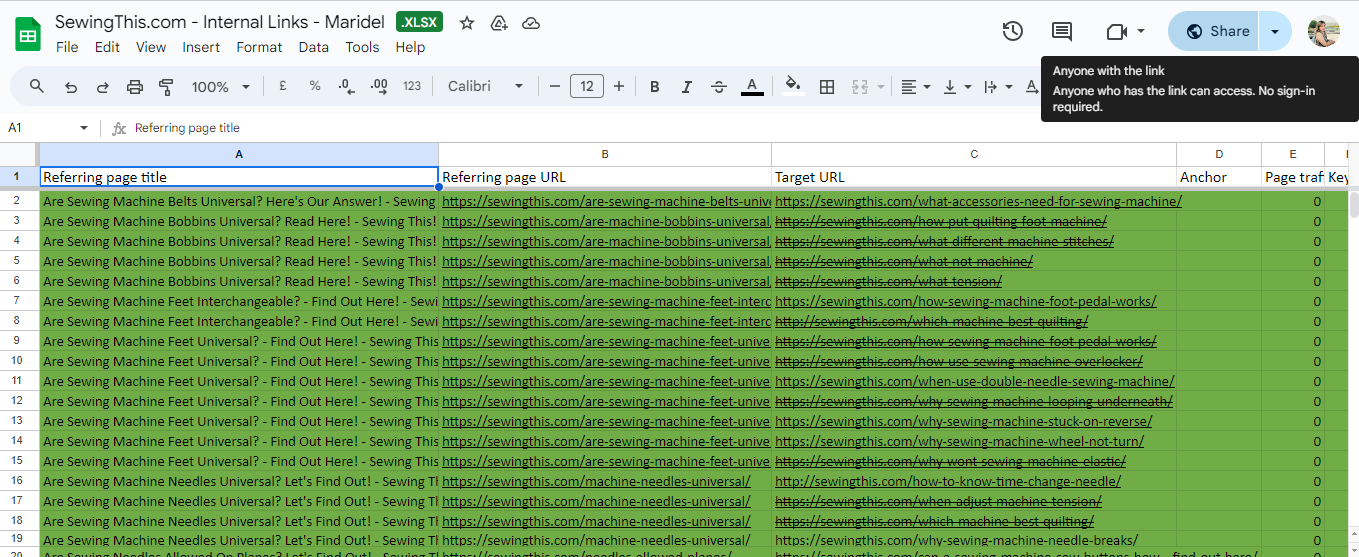
Task: Format cell as percent
Action: pyautogui.click(x=315, y=87)
